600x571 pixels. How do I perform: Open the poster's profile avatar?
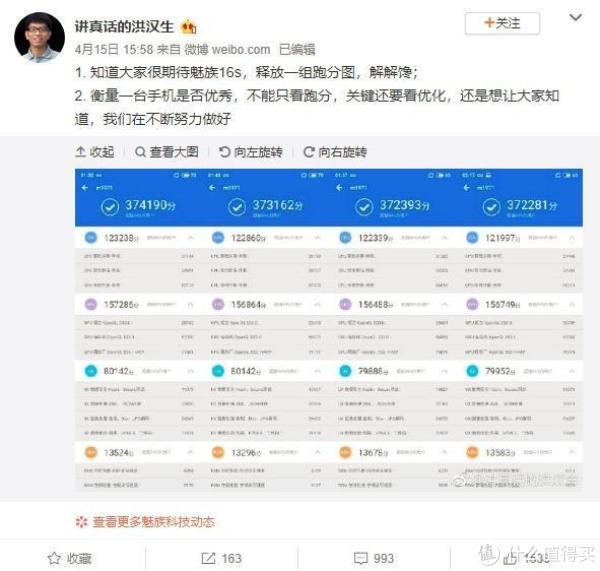[39, 37]
